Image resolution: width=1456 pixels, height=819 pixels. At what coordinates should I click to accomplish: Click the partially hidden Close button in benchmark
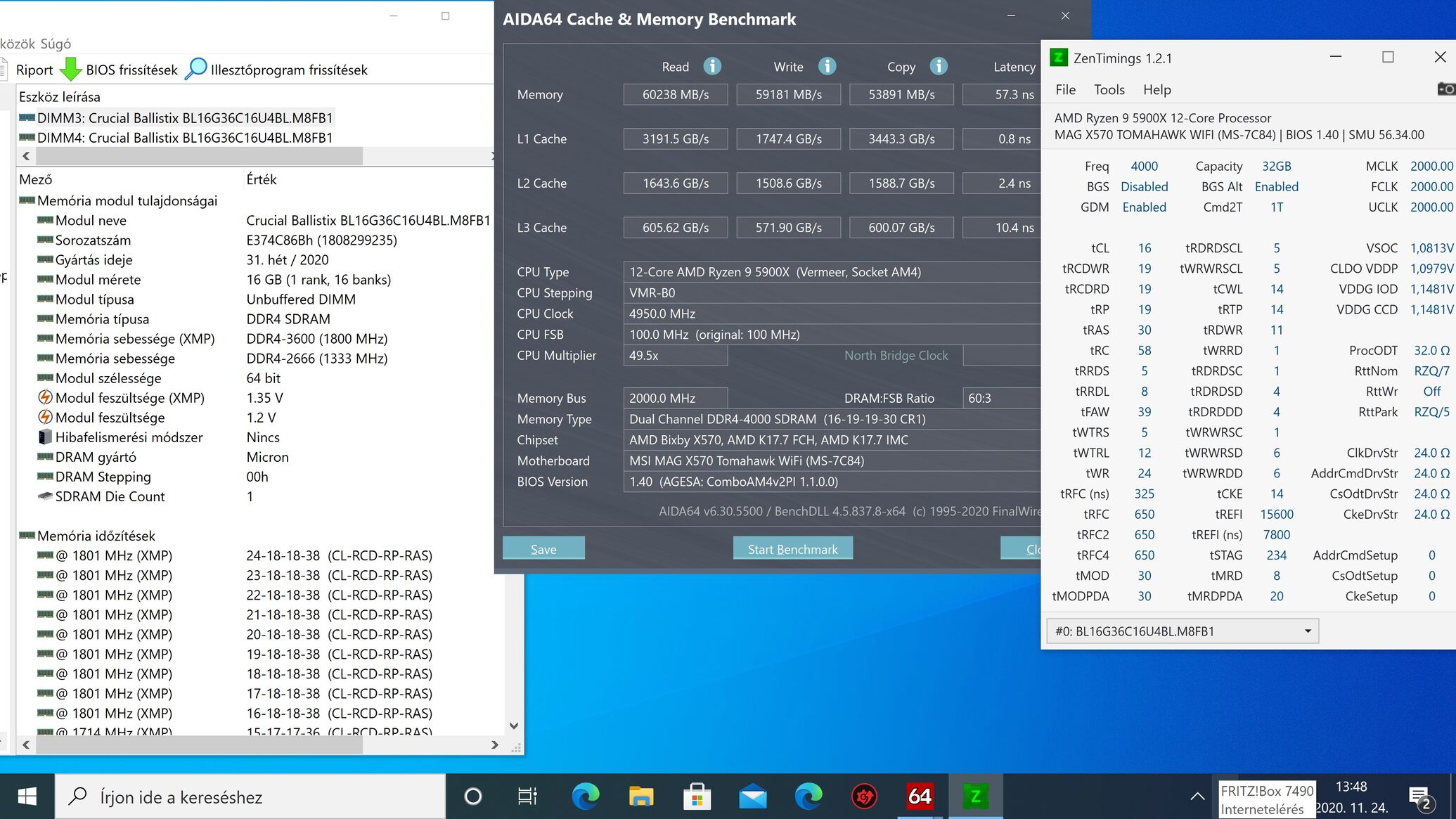(1021, 548)
